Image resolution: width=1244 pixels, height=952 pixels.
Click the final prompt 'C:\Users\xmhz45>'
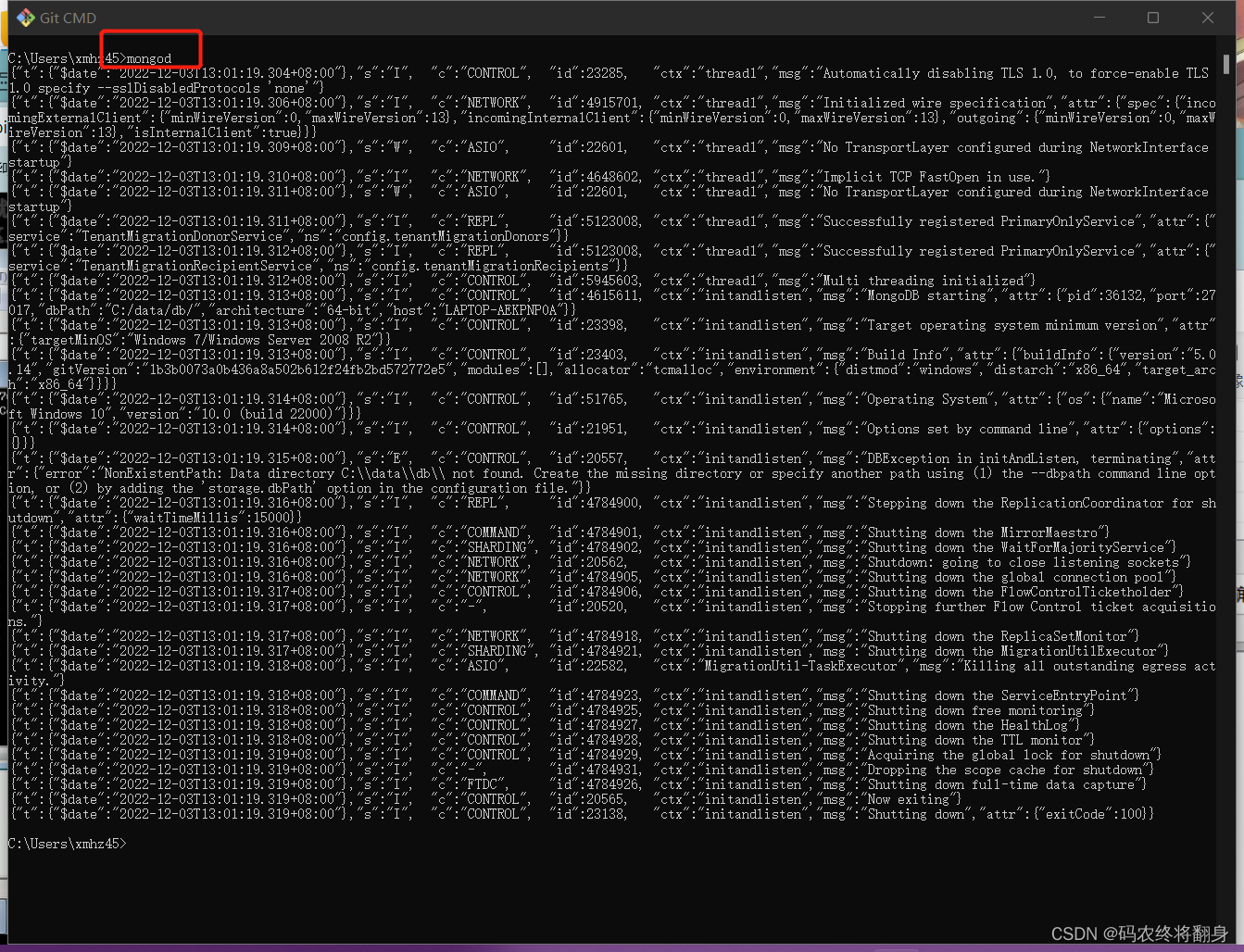click(x=67, y=844)
